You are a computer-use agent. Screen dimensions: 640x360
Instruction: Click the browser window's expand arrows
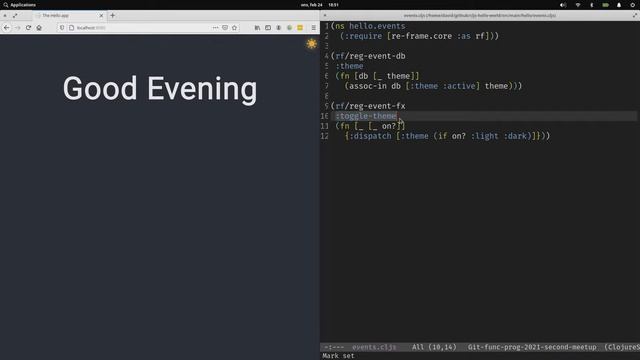[15, 16]
